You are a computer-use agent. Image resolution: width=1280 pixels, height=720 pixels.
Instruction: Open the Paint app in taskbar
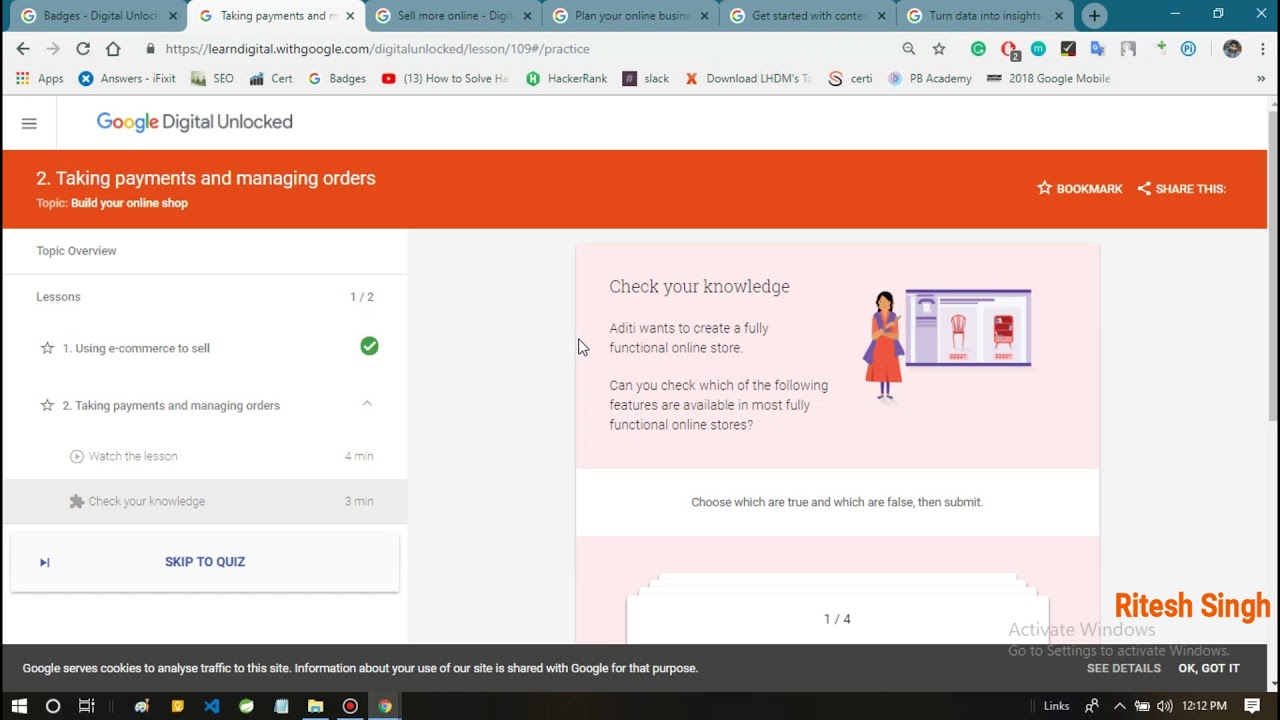(x=141, y=706)
